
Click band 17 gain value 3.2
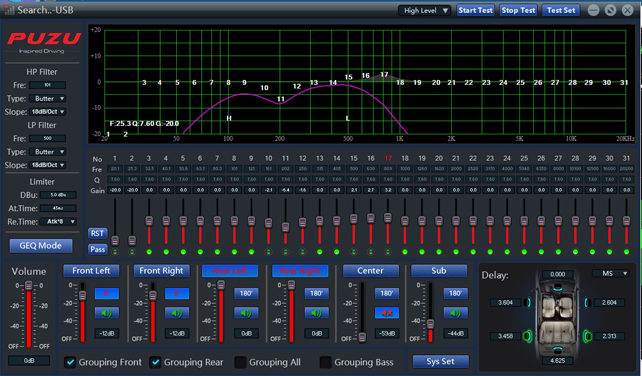(388, 190)
